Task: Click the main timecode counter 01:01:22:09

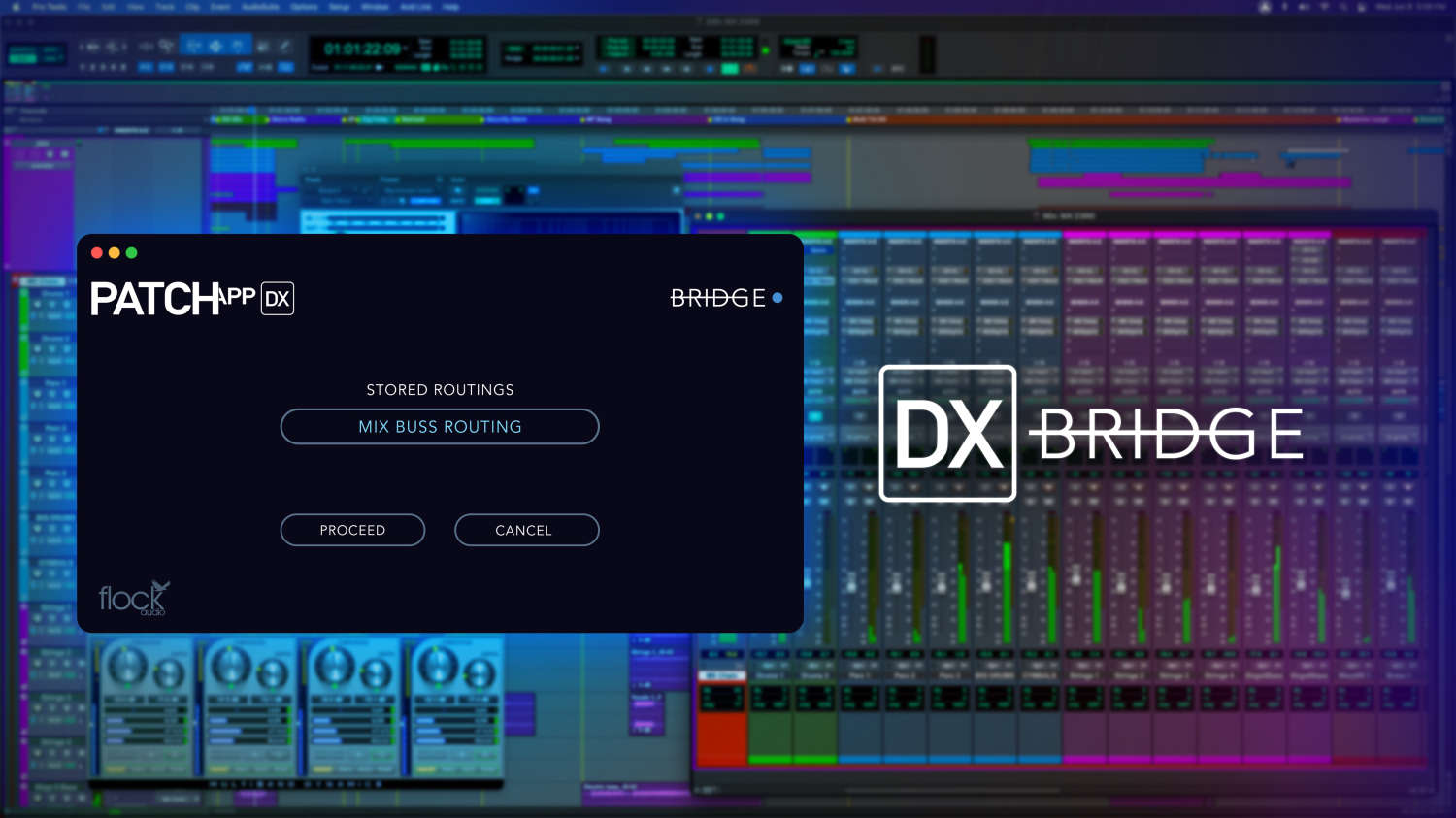Action: (x=362, y=49)
